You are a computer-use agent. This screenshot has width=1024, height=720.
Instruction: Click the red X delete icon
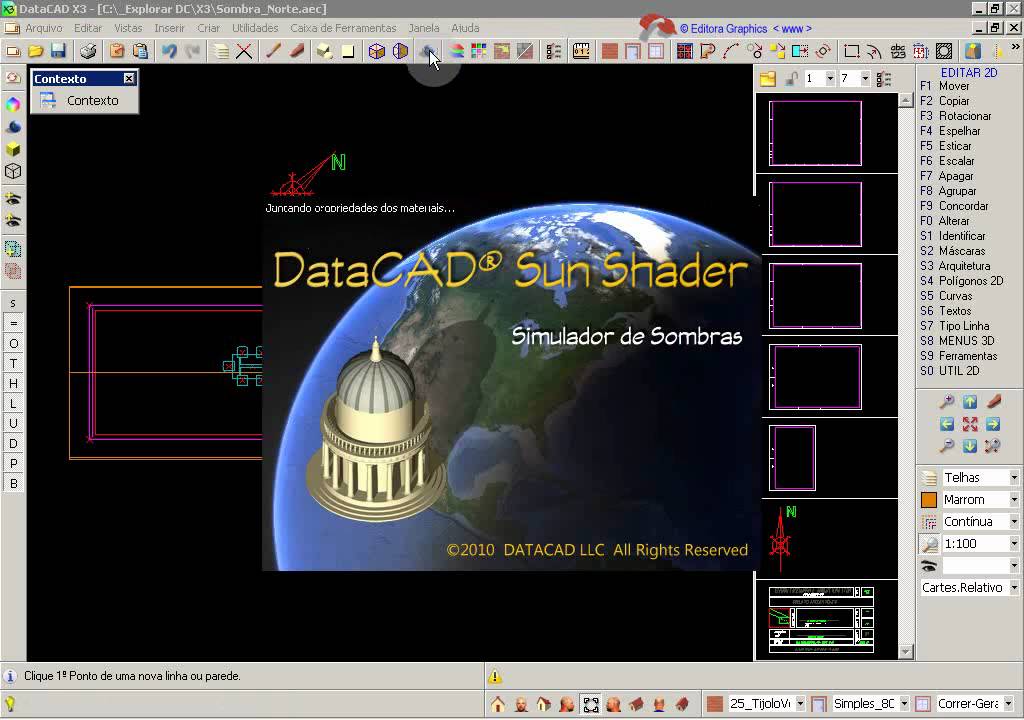244,51
